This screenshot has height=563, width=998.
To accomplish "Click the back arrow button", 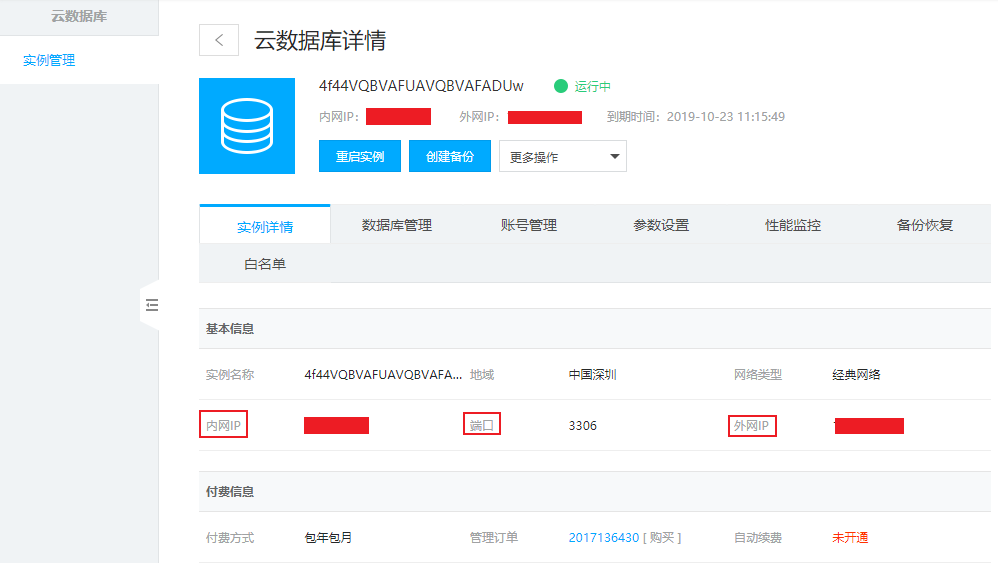I will pyautogui.click(x=219, y=40).
